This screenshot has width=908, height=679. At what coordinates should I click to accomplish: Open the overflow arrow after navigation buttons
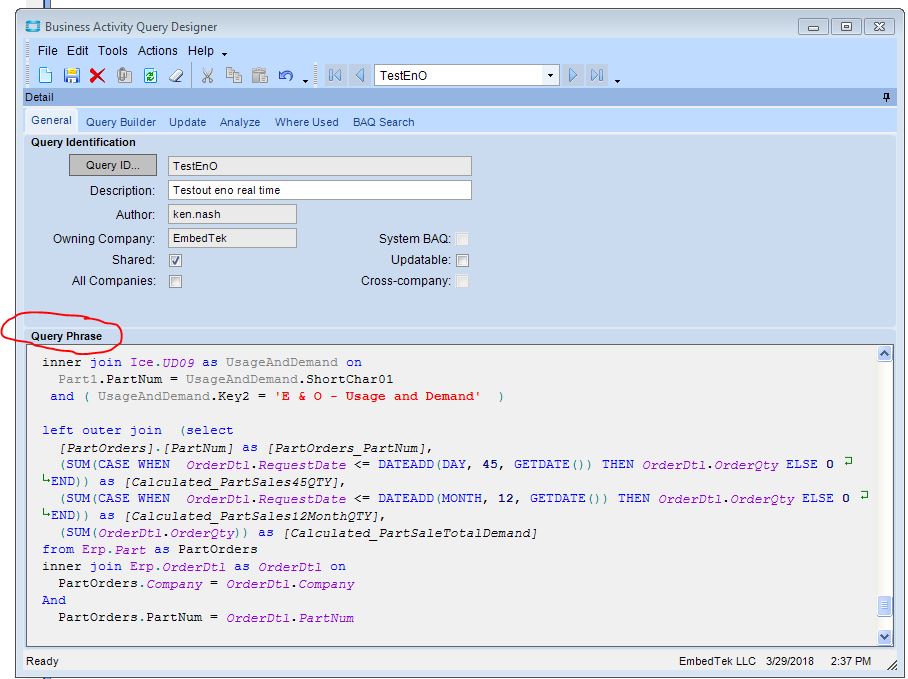[x=617, y=79]
